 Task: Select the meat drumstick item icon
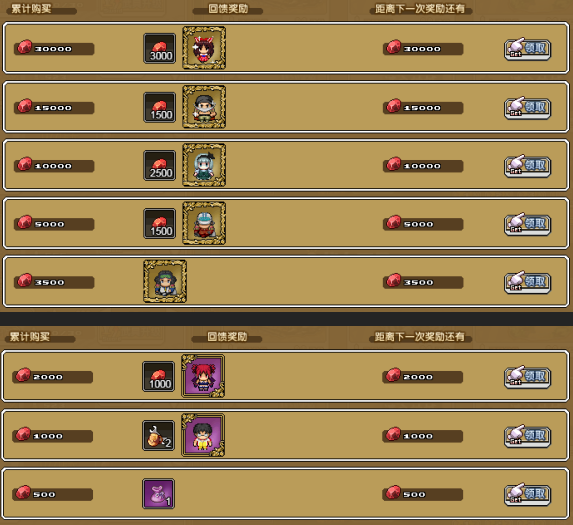[158, 436]
